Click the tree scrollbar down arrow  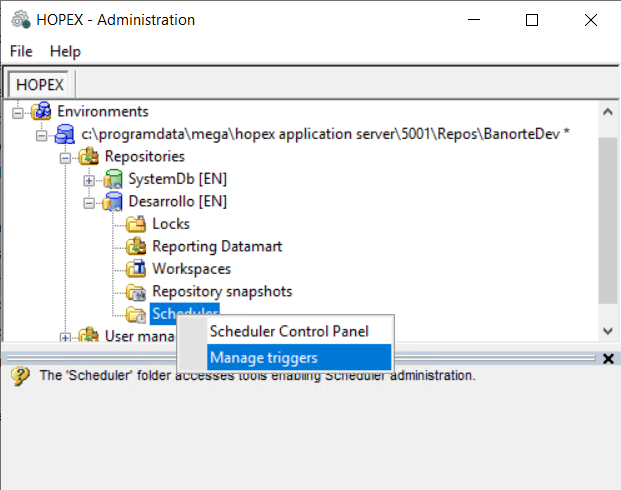coord(608,330)
